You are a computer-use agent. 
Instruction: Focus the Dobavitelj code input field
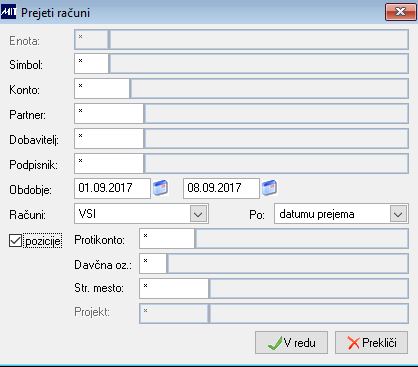coord(109,139)
